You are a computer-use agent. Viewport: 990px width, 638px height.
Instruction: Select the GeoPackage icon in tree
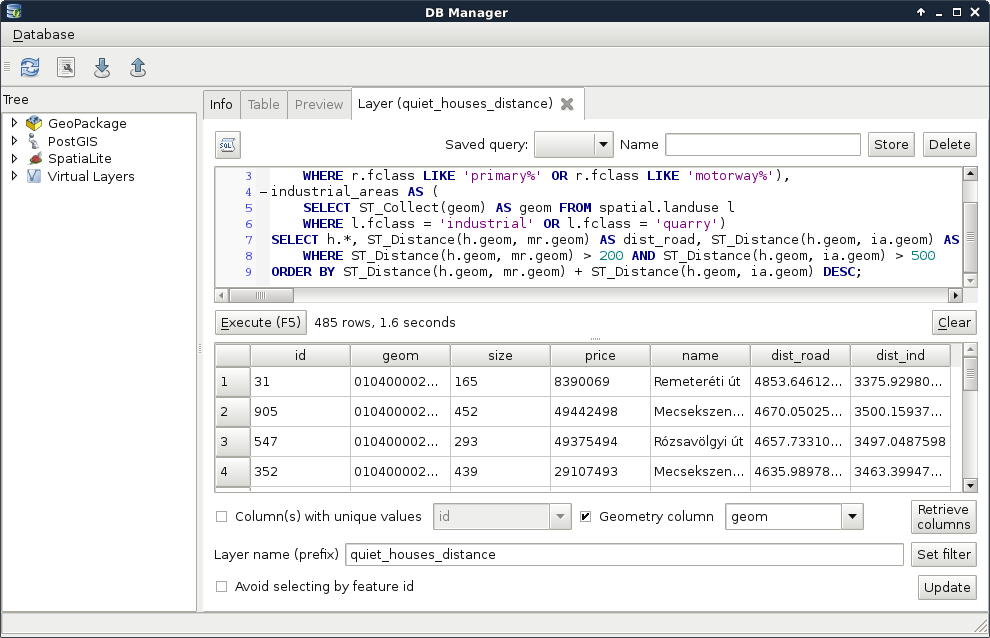click(x=34, y=123)
